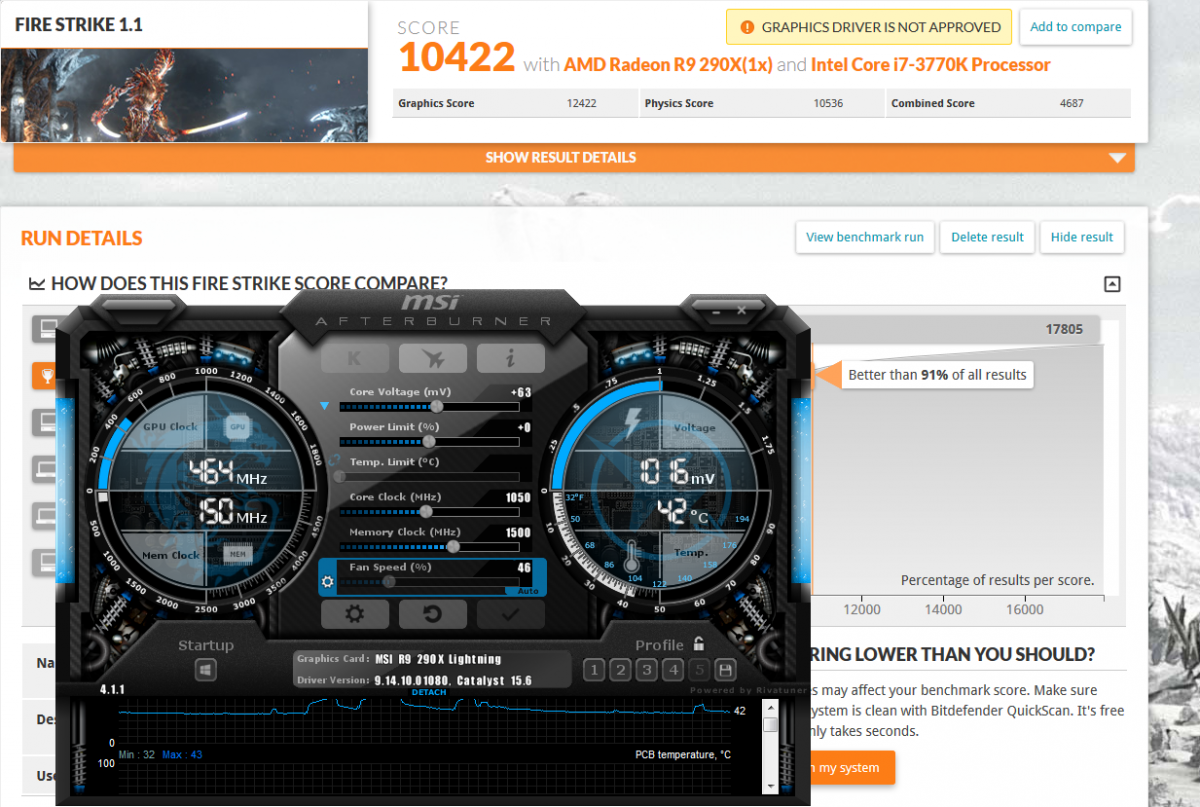Reset Afterburner settings to defaults
Image resolution: width=1200 pixels, height=807 pixels.
(x=433, y=614)
